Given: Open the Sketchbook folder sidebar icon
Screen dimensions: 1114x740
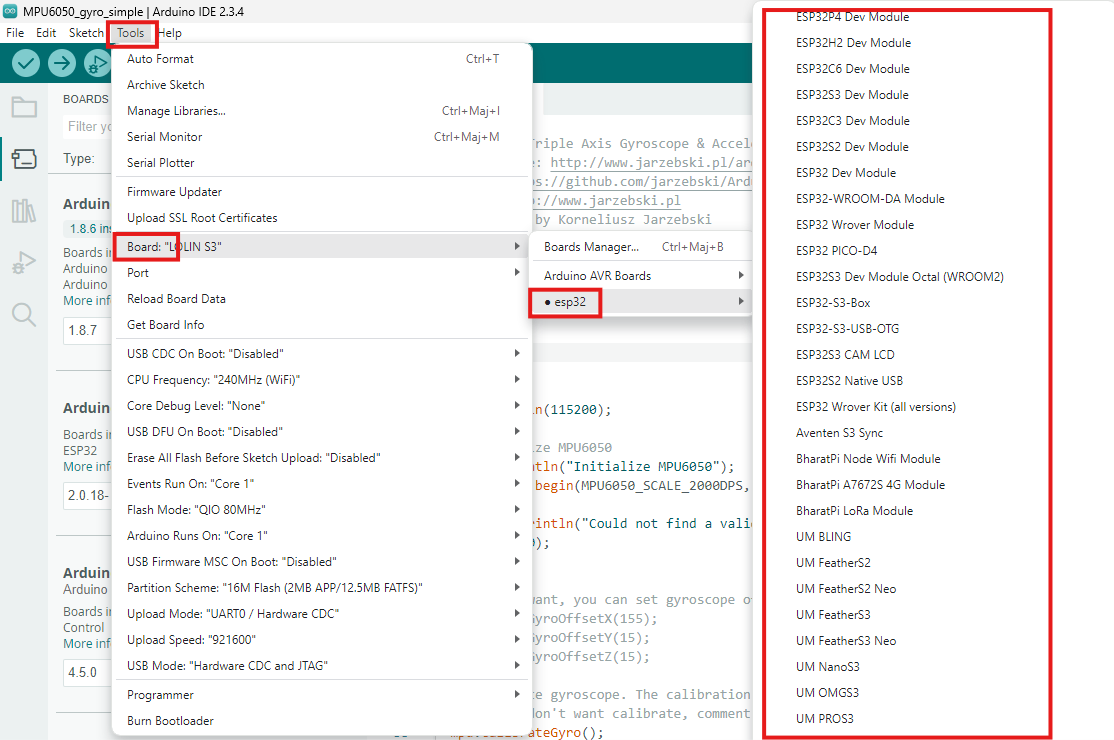Looking at the screenshot, I should (24, 107).
